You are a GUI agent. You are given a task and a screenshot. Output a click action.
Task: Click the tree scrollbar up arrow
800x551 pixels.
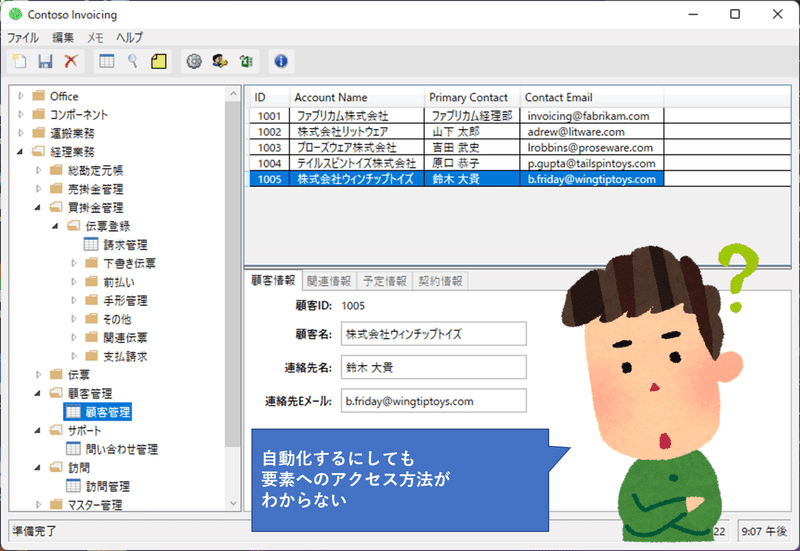pos(233,94)
